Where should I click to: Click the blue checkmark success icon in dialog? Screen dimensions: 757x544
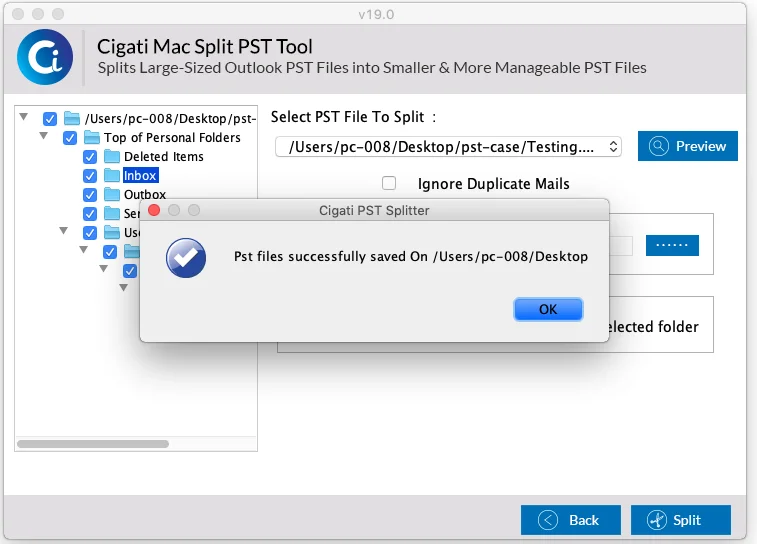(186, 257)
